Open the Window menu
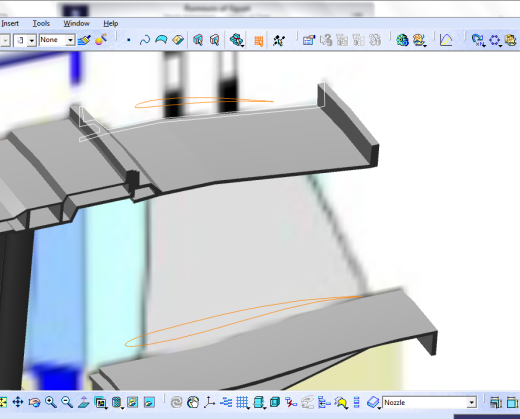Screen dimensions: 520x419 77,24
